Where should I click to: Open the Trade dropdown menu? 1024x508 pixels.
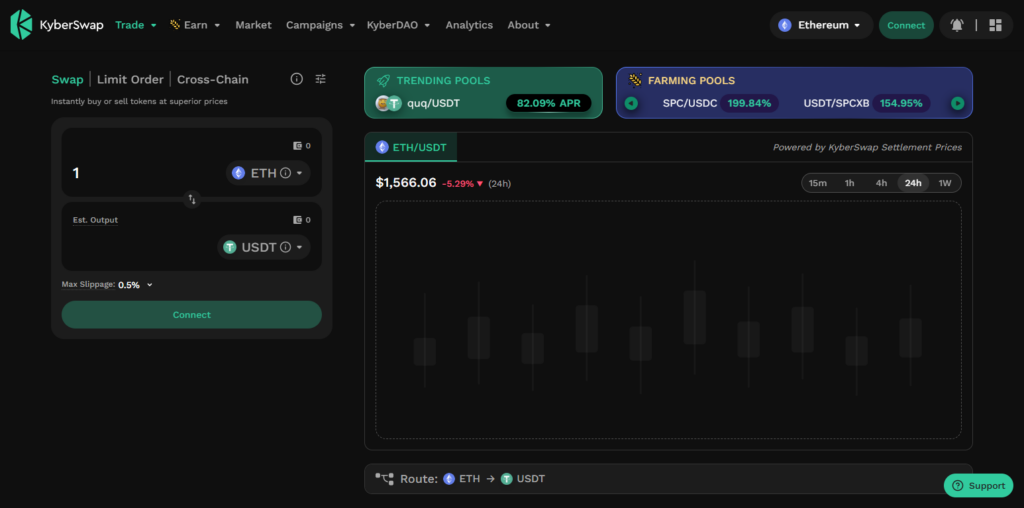click(x=136, y=25)
